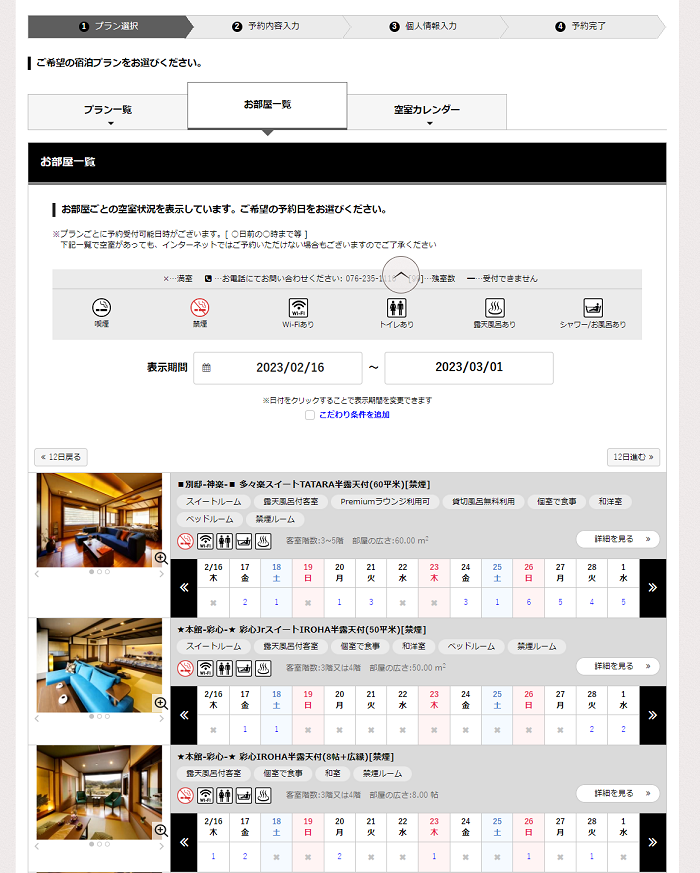The height and width of the screenshot is (873, 700).
Task: Click the Wi-Fi available legend icon
Action: point(298,307)
